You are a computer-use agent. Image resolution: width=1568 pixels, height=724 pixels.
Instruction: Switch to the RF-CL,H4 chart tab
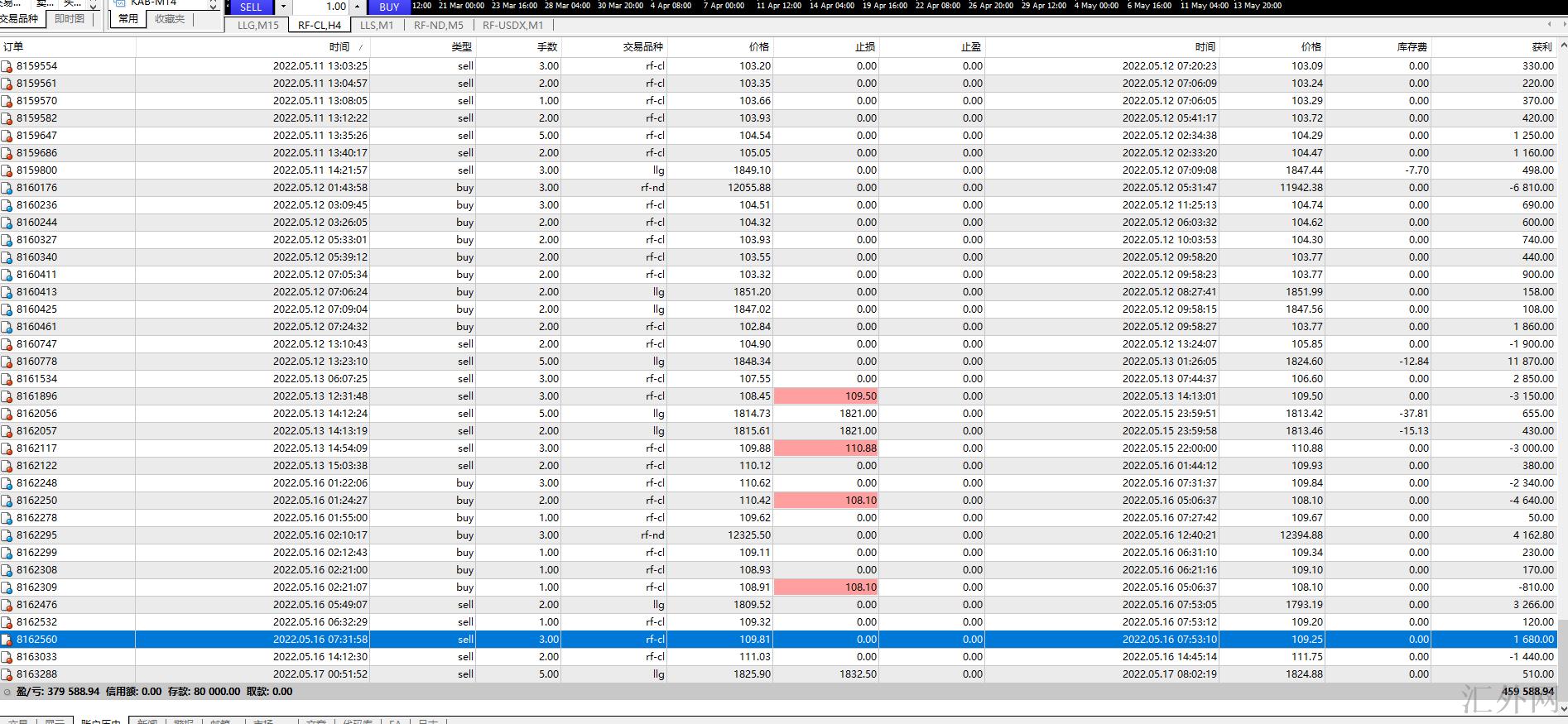click(x=320, y=26)
